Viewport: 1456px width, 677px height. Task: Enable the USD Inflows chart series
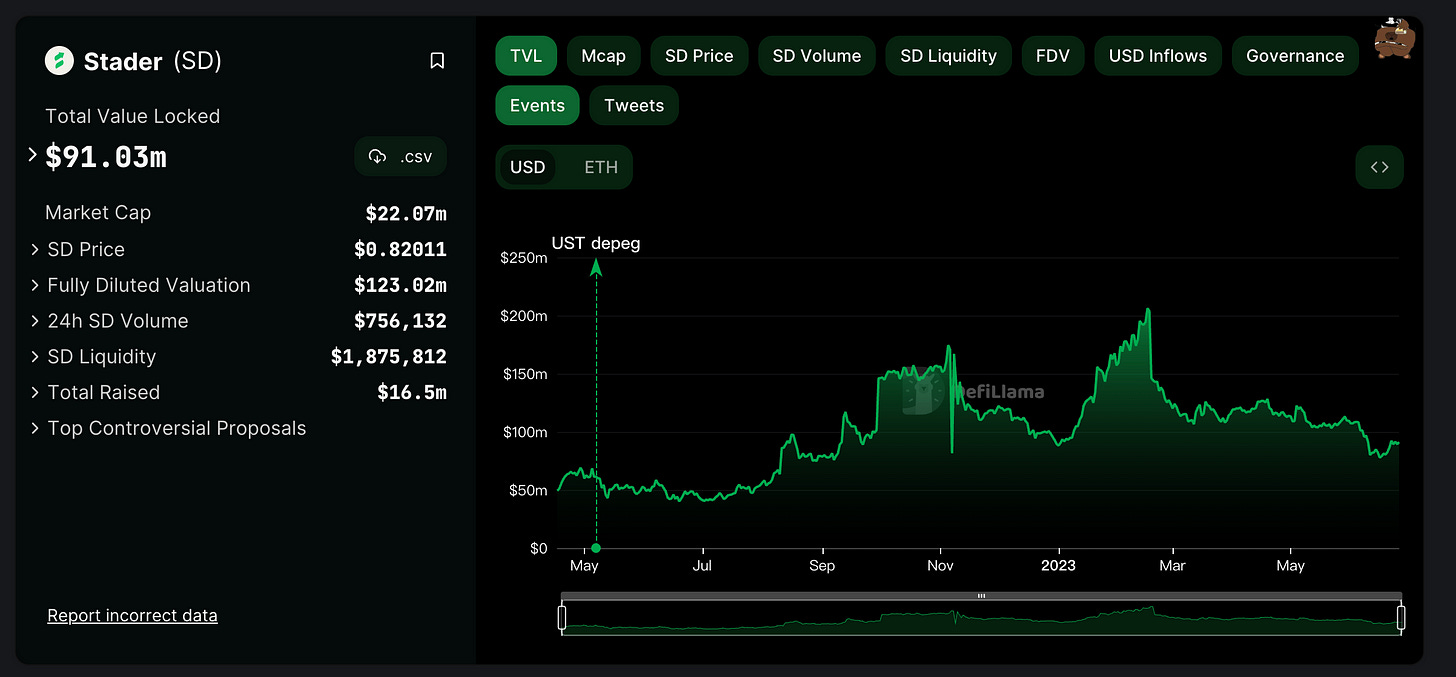click(1158, 56)
